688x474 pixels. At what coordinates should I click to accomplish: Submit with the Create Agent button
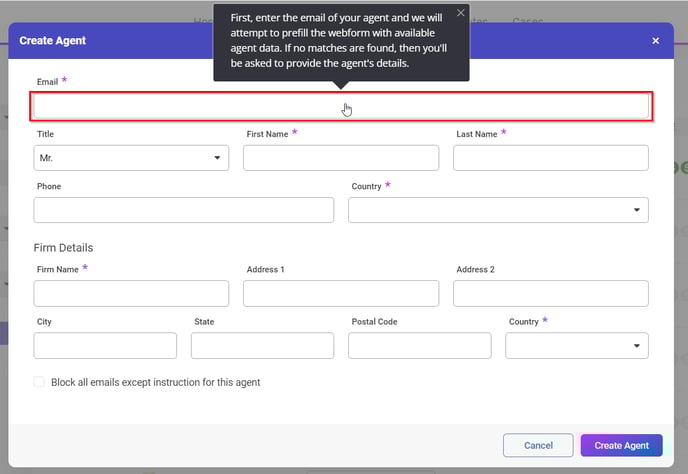coord(621,445)
